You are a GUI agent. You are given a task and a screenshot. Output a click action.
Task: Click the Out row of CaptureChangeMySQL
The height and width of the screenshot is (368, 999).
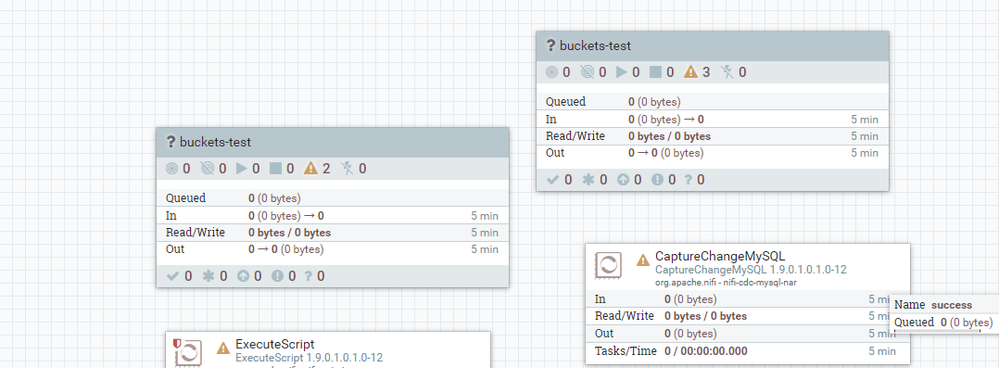(x=748, y=334)
